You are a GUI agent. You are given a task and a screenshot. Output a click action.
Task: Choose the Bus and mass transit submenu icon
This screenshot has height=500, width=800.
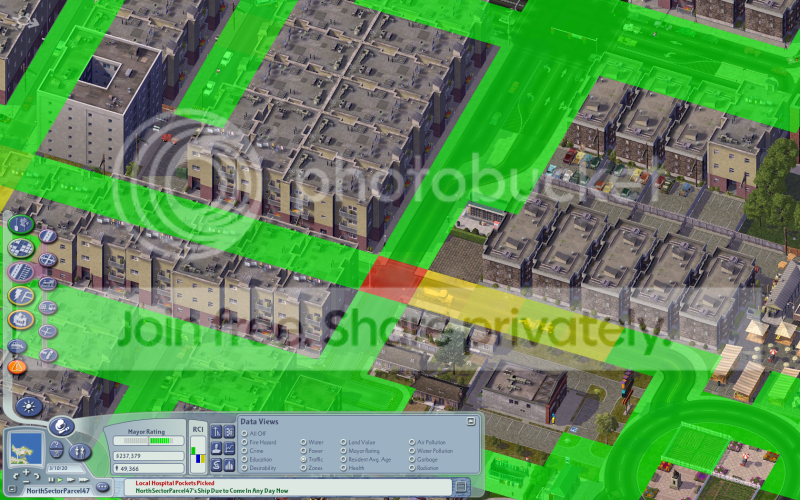point(47,307)
